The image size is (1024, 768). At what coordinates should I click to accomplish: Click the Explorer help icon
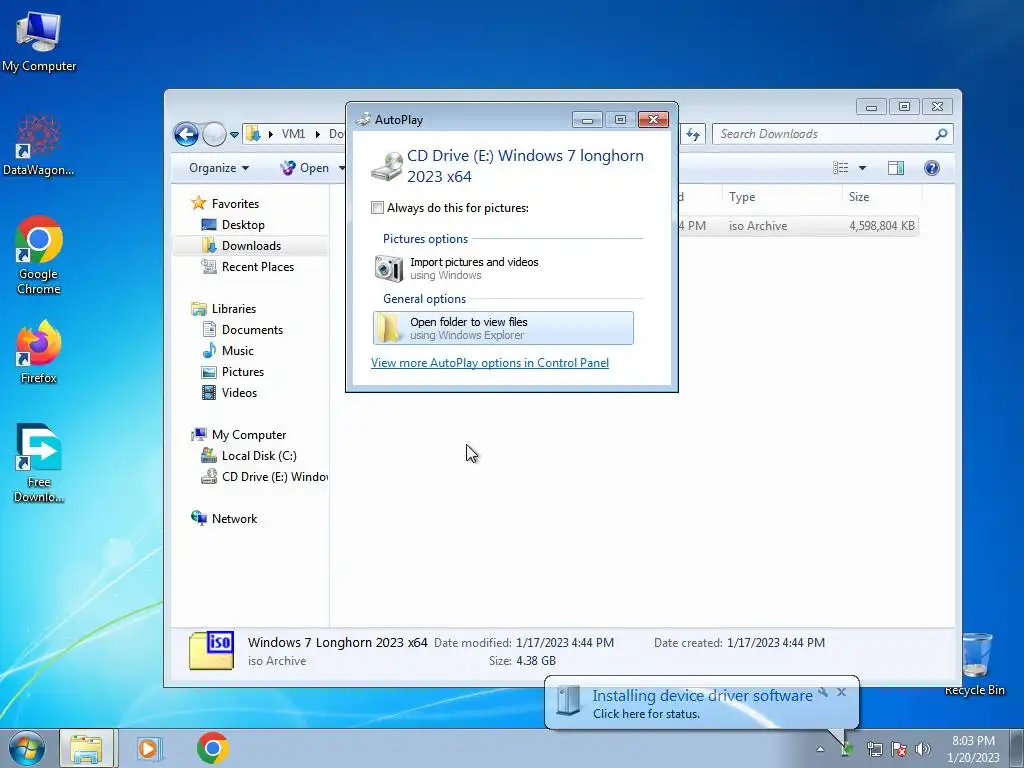click(x=932, y=168)
